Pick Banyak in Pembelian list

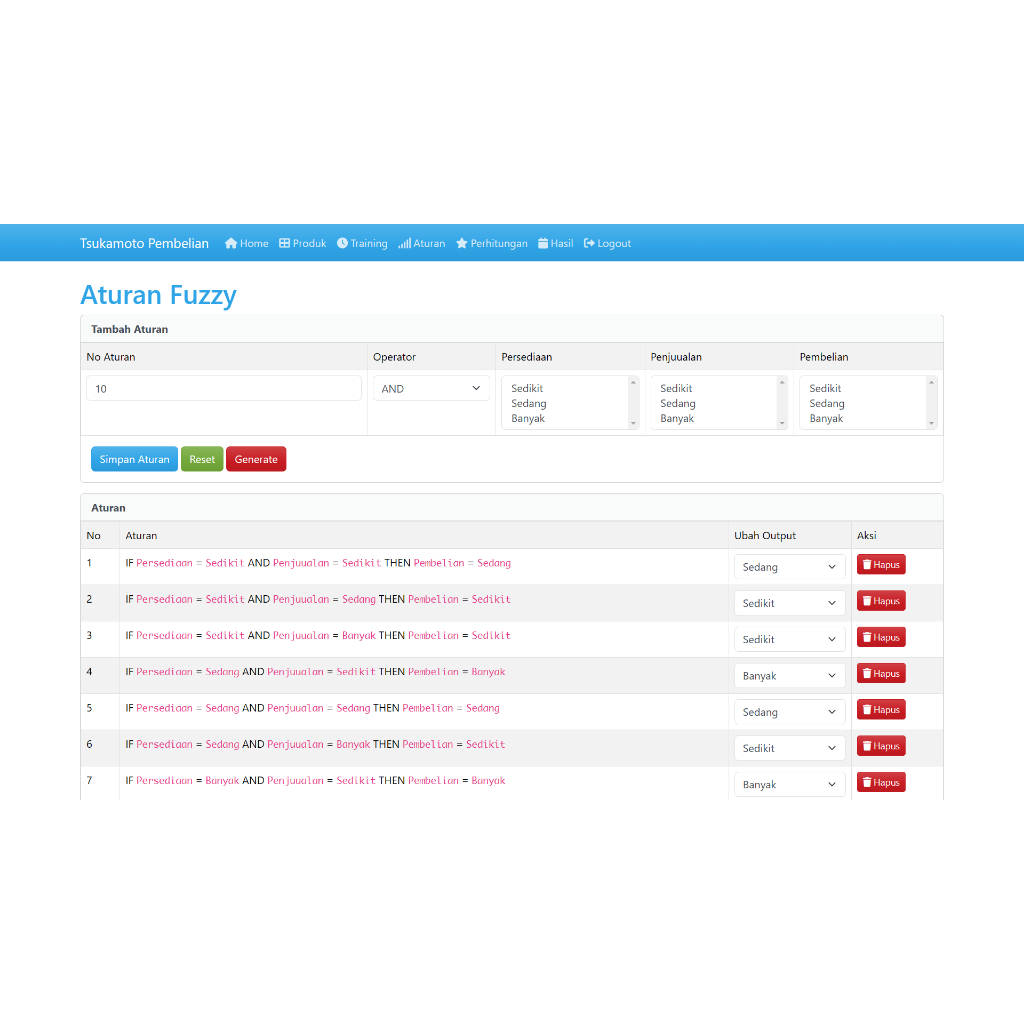click(x=826, y=419)
